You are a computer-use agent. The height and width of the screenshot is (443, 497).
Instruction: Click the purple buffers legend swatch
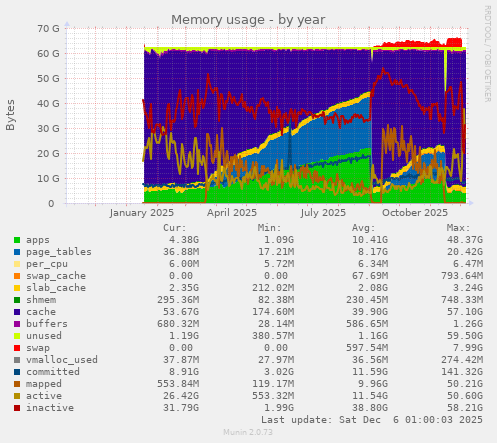coord(17,324)
